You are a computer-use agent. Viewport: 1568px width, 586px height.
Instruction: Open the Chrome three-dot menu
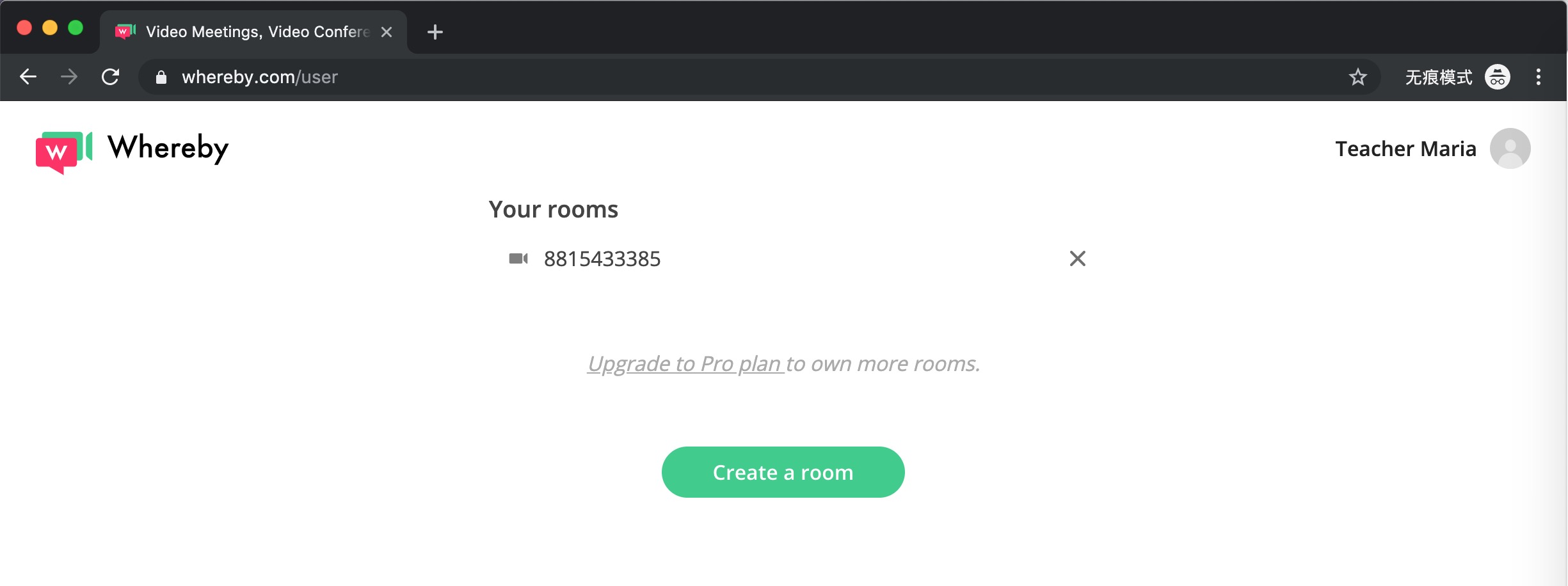click(x=1538, y=77)
